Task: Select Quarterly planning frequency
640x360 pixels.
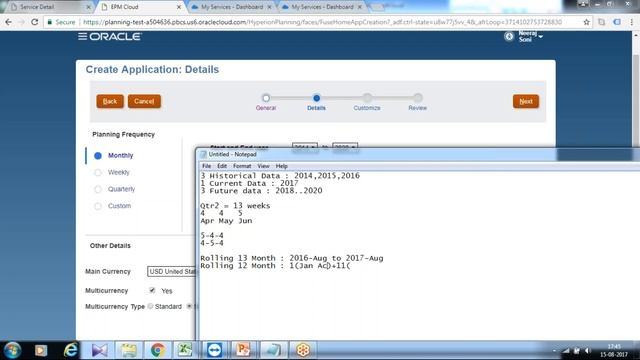Action: coord(98,189)
